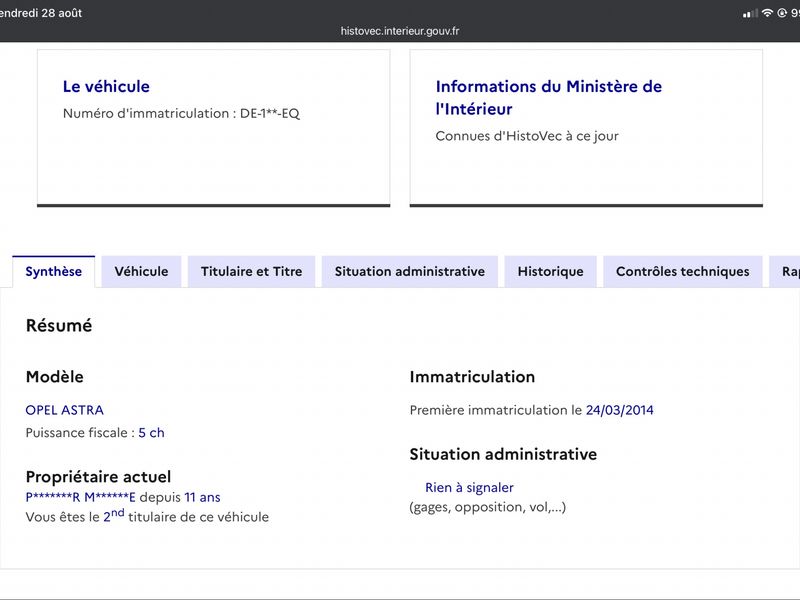The image size is (800, 600).
Task: Click the 'vendredi 28 août' date in status bar
Action: 41,13
